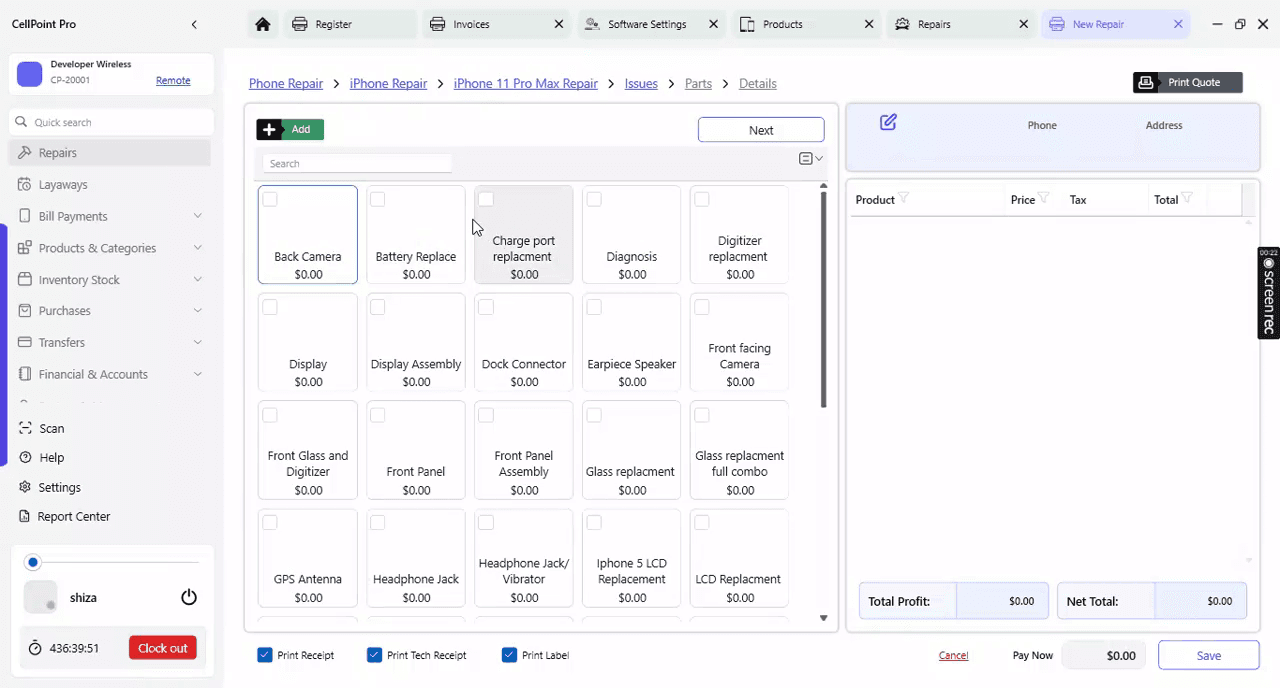Click the clock-in timer icon

pos(35,648)
